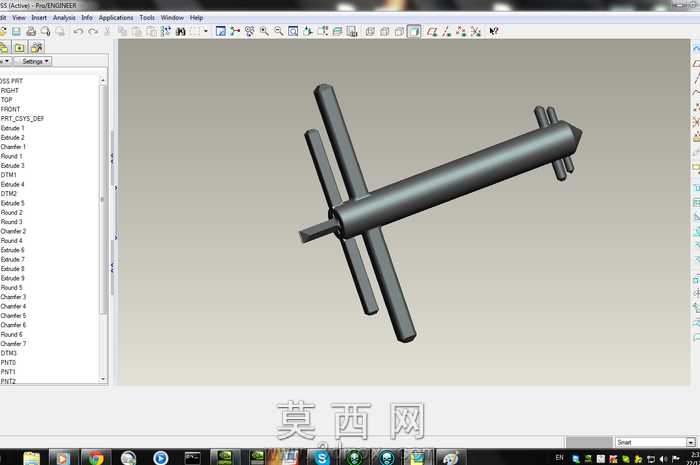The image size is (700, 465).
Task: Select Chamfer 1 in model tree
Action: coord(13,147)
